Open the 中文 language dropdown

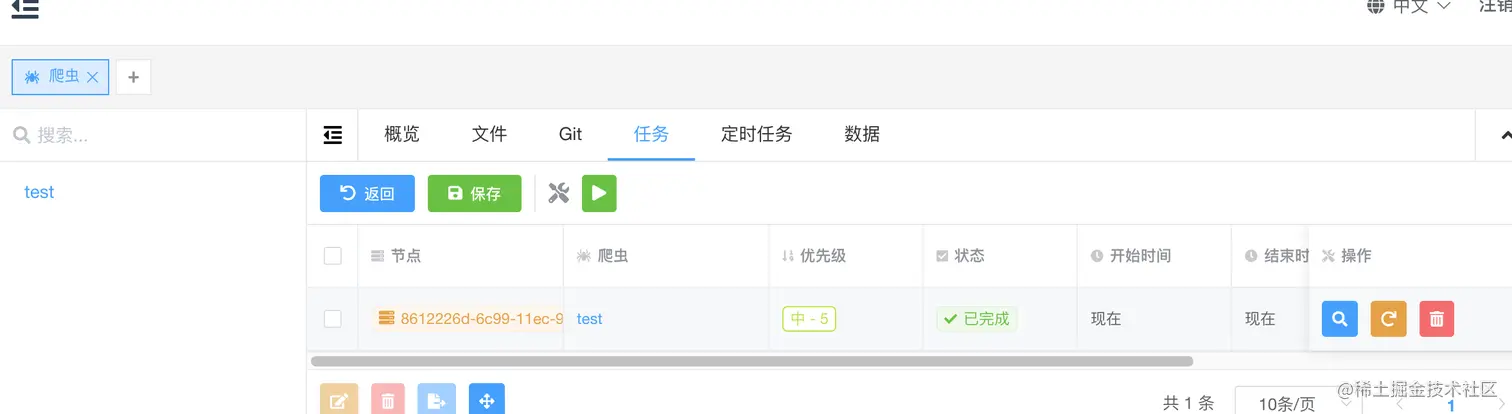1422,6
